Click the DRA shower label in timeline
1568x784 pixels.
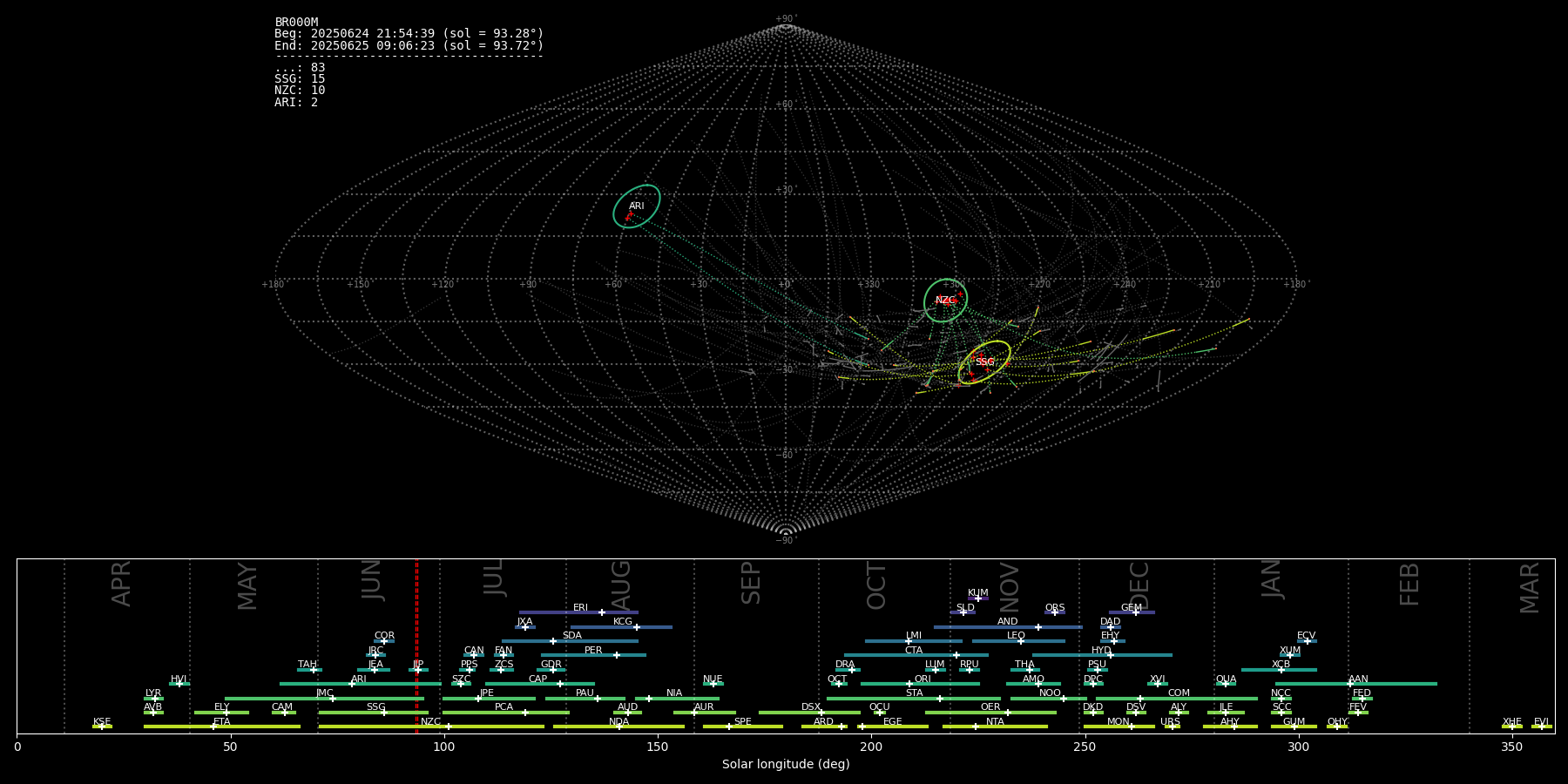pyautogui.click(x=845, y=665)
